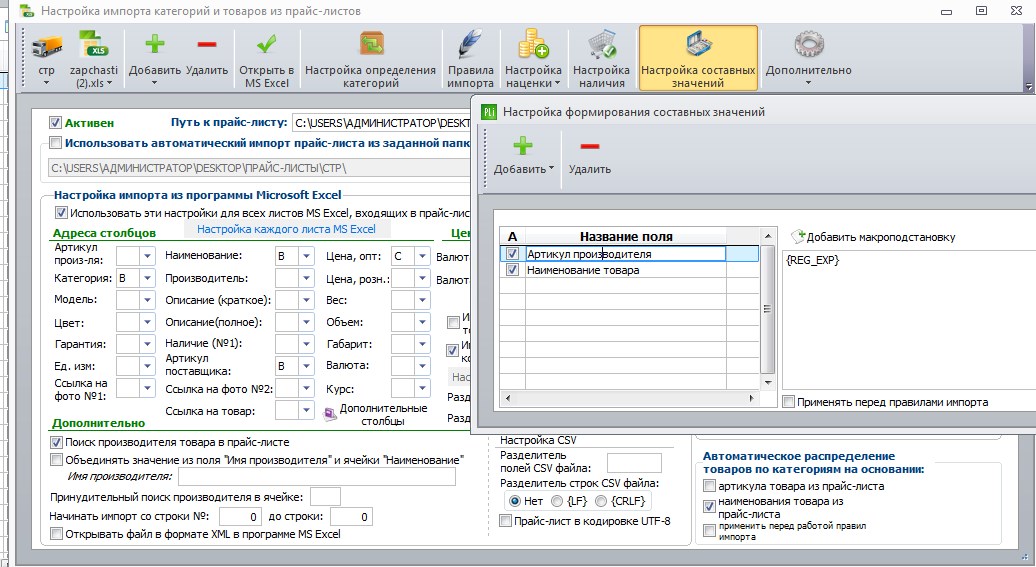Open 'Настройка каждого листа MS Excel' link

(286, 229)
